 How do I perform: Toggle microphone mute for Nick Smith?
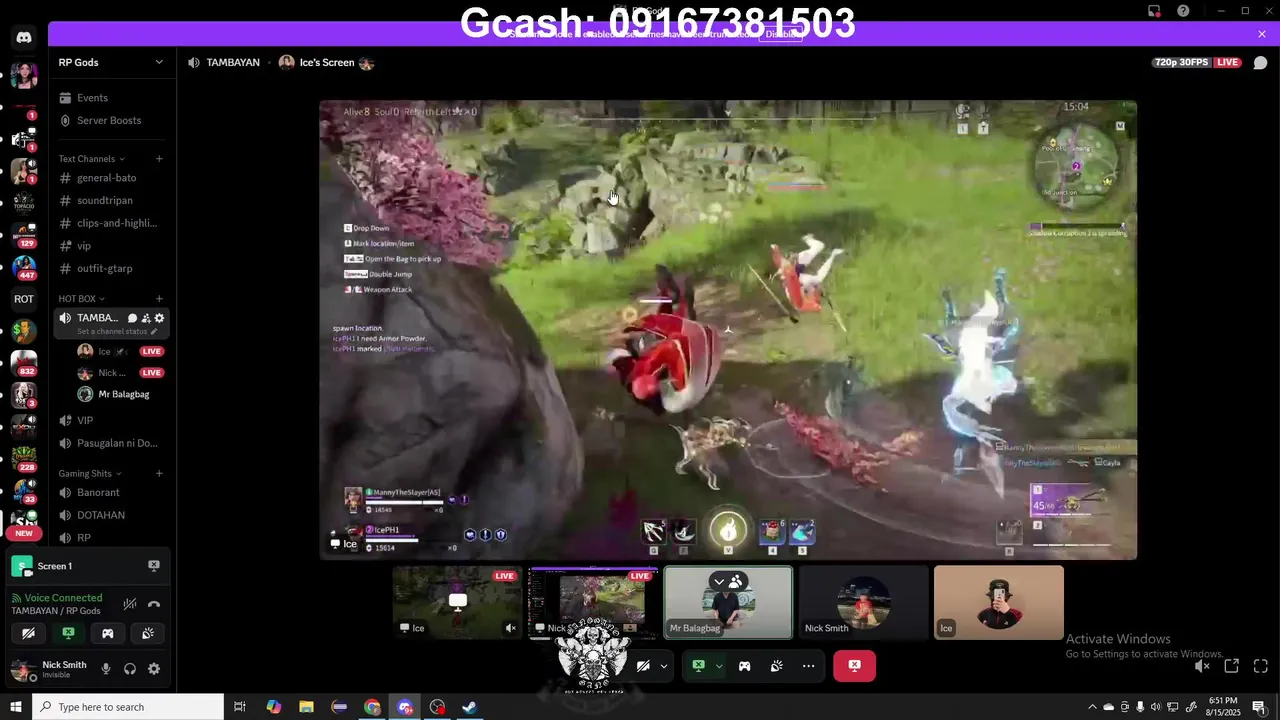coord(106,669)
